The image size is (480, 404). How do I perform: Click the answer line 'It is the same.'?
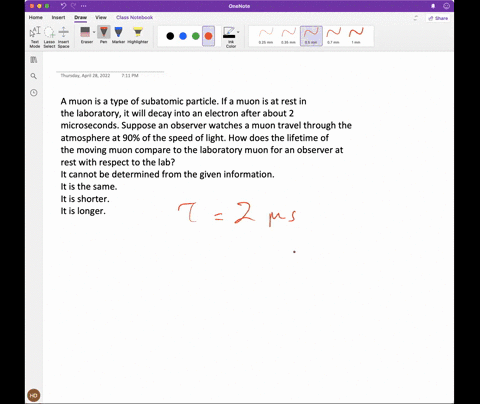pos(89,187)
